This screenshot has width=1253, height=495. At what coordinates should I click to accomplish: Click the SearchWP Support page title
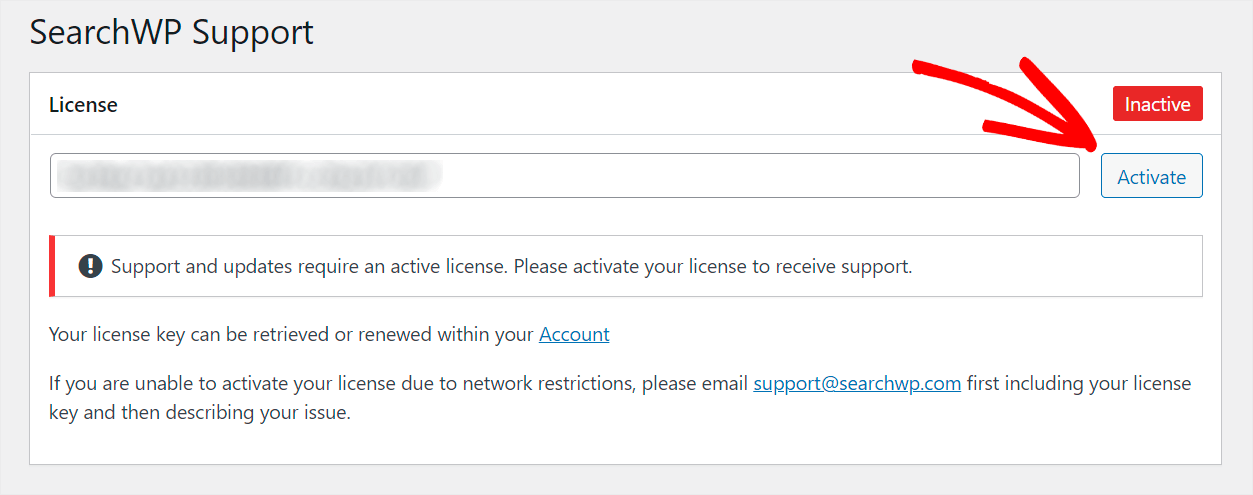tap(171, 32)
